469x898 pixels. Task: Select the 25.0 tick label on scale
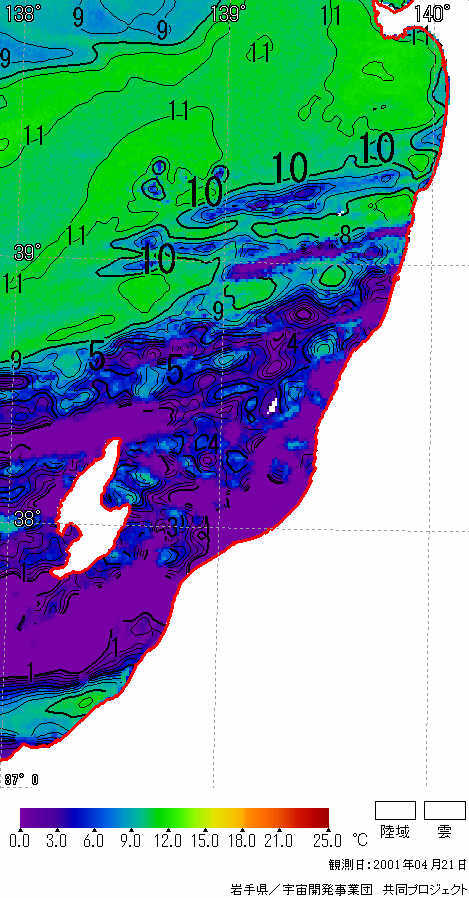[x=329, y=841]
